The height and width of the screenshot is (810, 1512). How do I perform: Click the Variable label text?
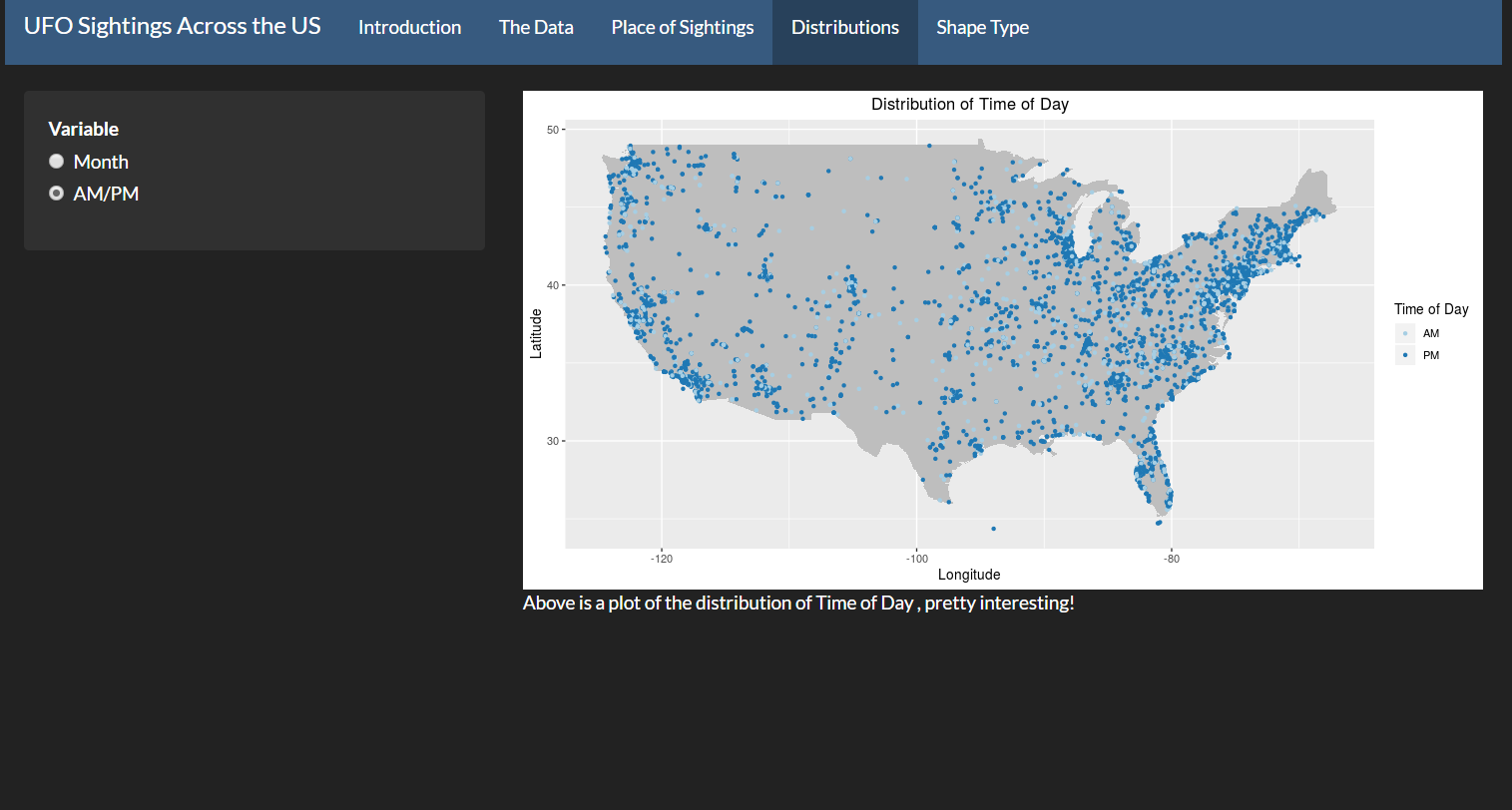(84, 129)
